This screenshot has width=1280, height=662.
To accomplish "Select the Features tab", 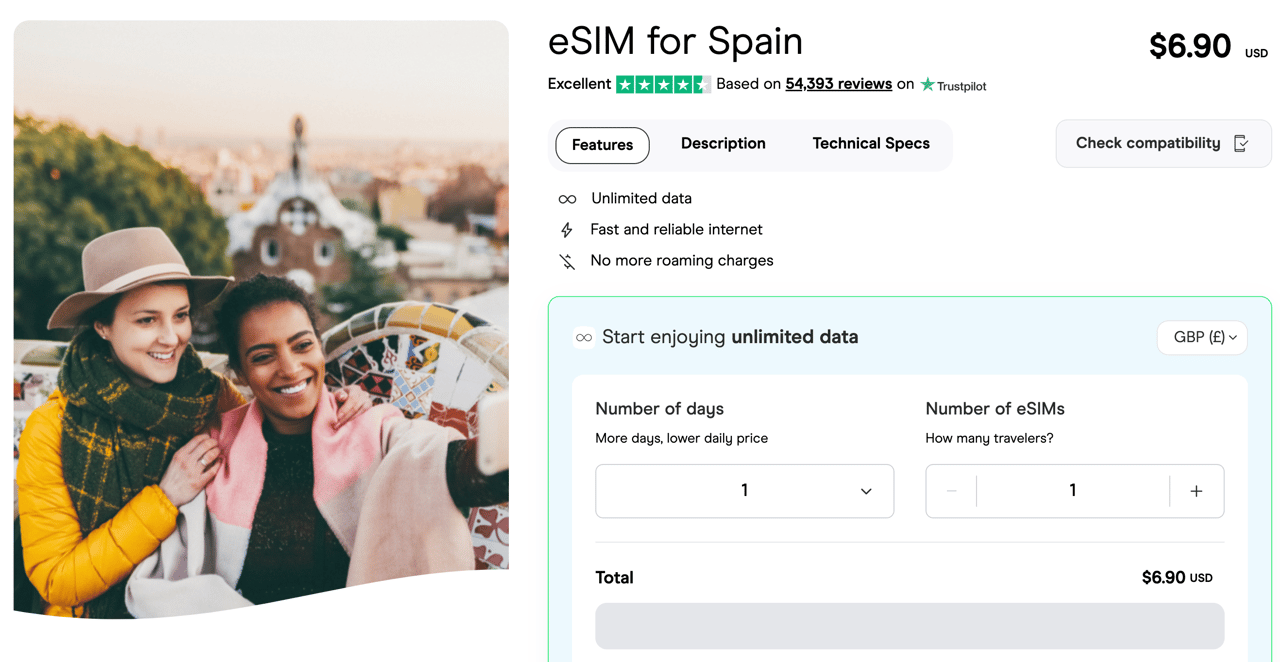I will (602, 145).
